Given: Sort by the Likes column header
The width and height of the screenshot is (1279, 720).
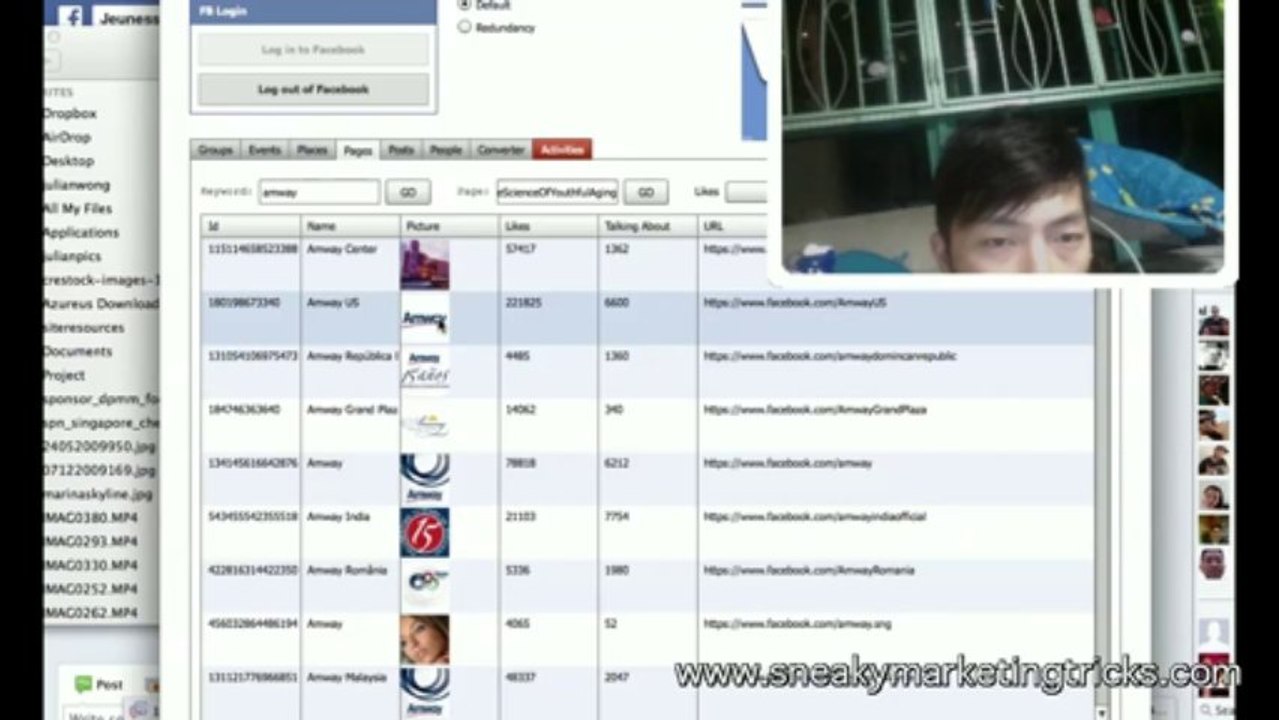Looking at the screenshot, I should tap(548, 227).
